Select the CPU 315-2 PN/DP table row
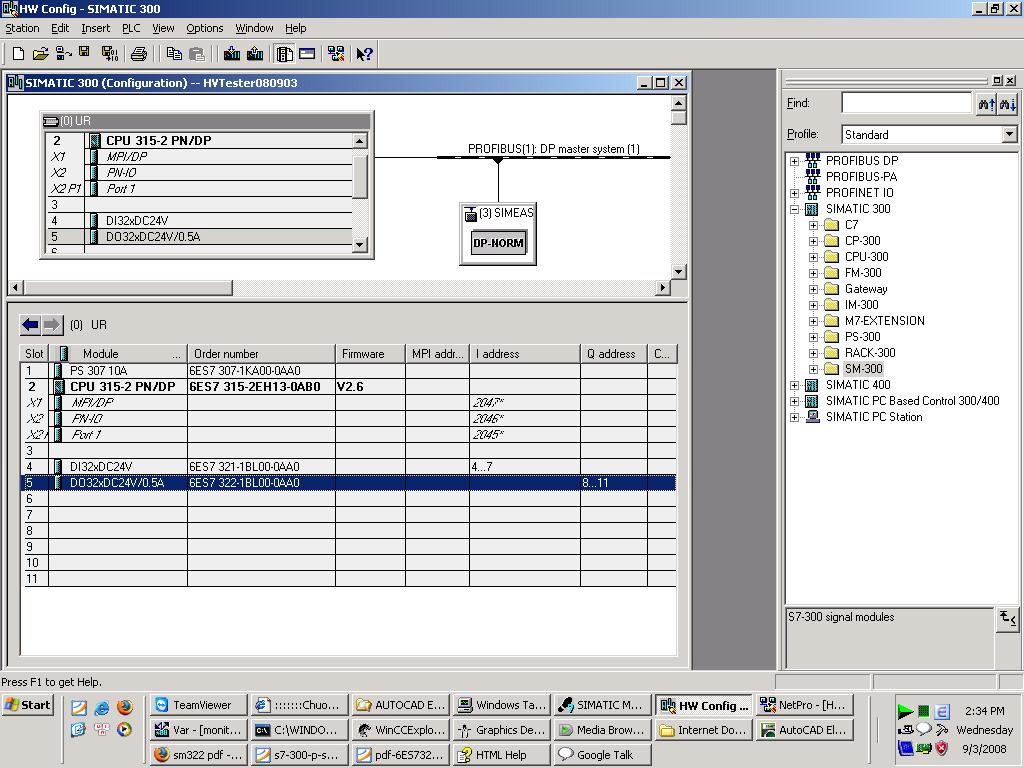This screenshot has width=1024, height=768. pos(122,387)
